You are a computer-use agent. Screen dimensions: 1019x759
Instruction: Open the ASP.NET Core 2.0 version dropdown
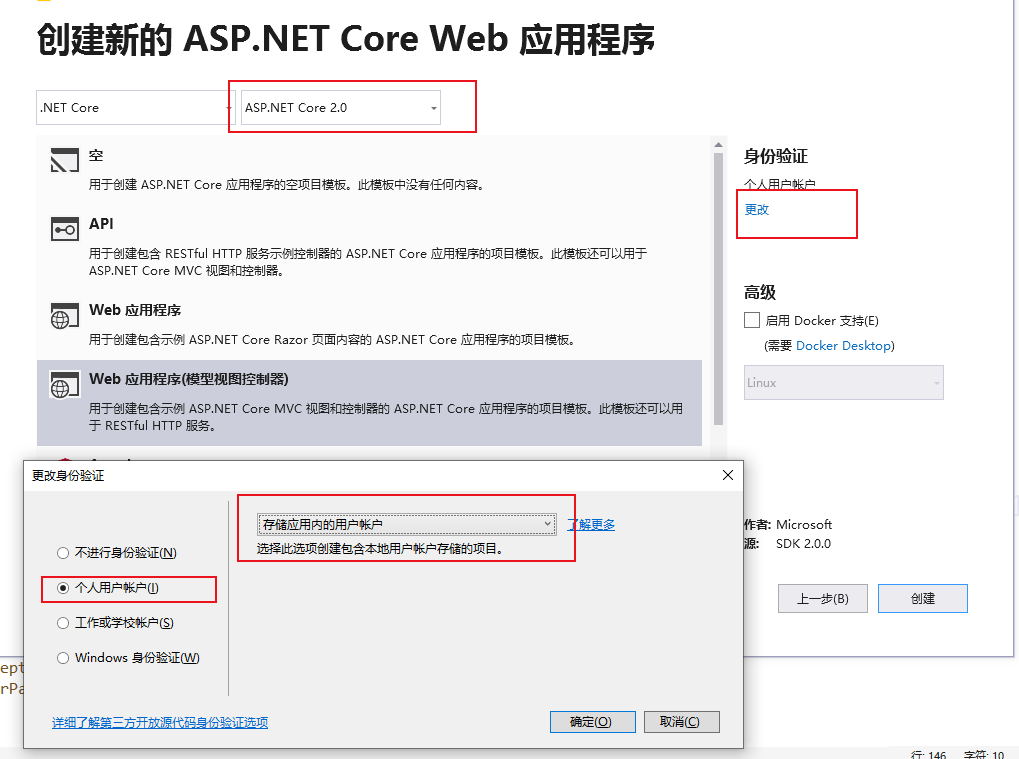(341, 108)
